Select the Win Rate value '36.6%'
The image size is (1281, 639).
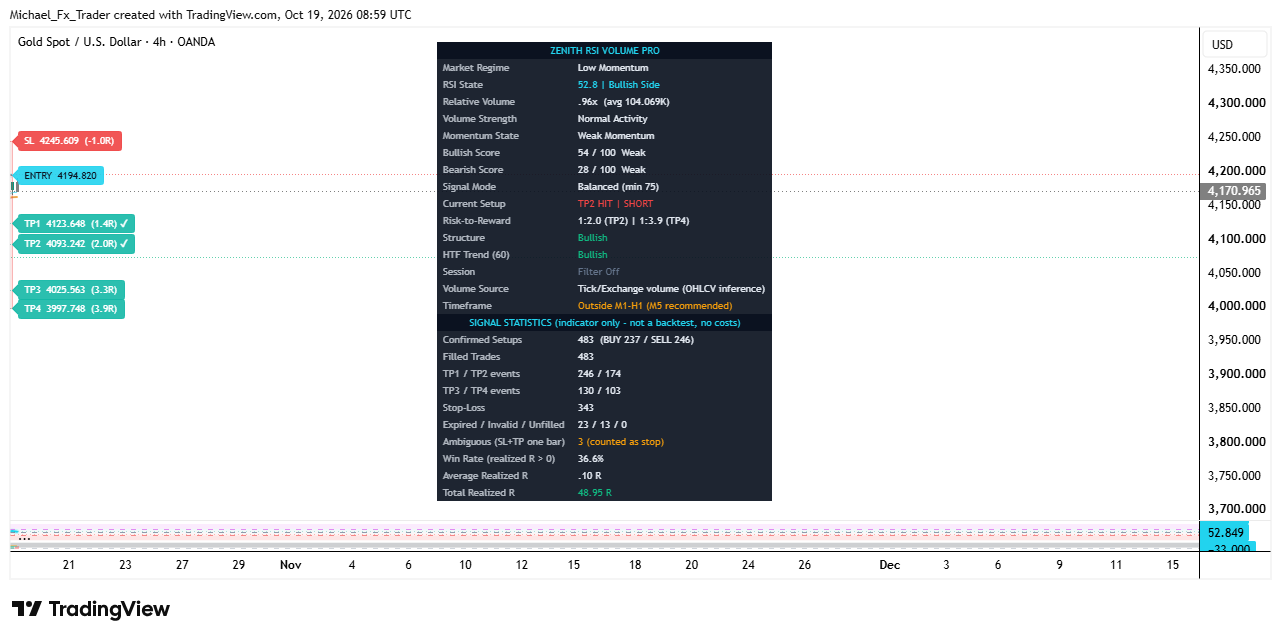tap(591, 459)
